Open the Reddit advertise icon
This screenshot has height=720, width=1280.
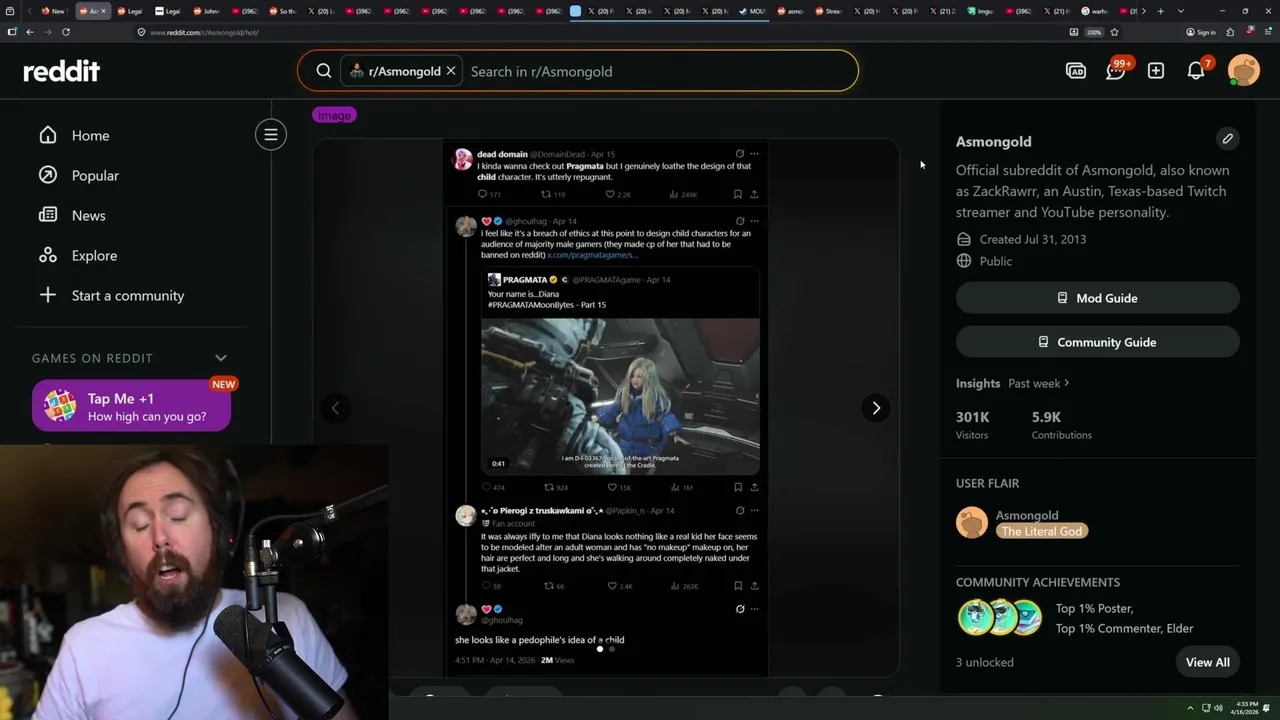coord(1076,71)
